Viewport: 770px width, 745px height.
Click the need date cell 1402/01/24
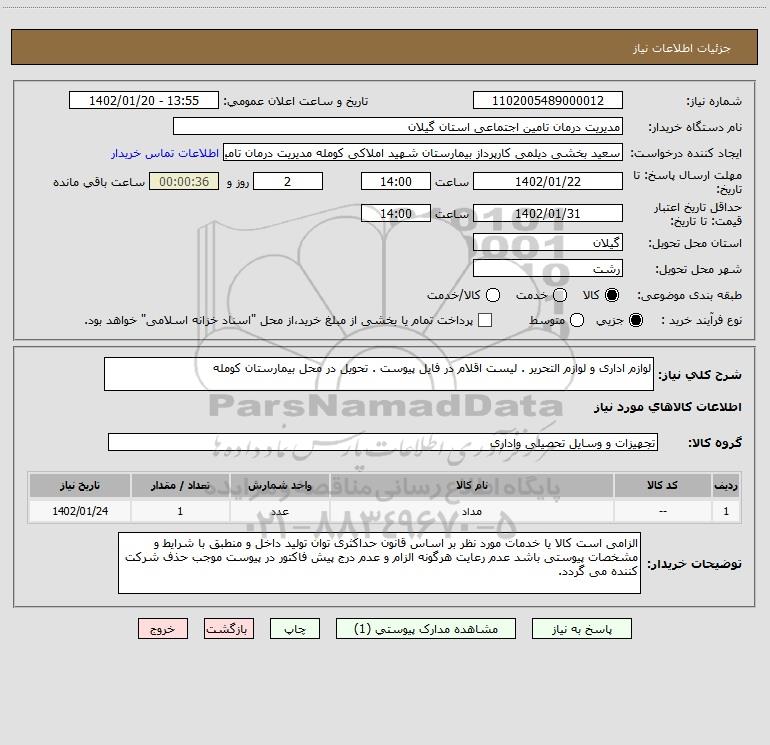tap(80, 511)
